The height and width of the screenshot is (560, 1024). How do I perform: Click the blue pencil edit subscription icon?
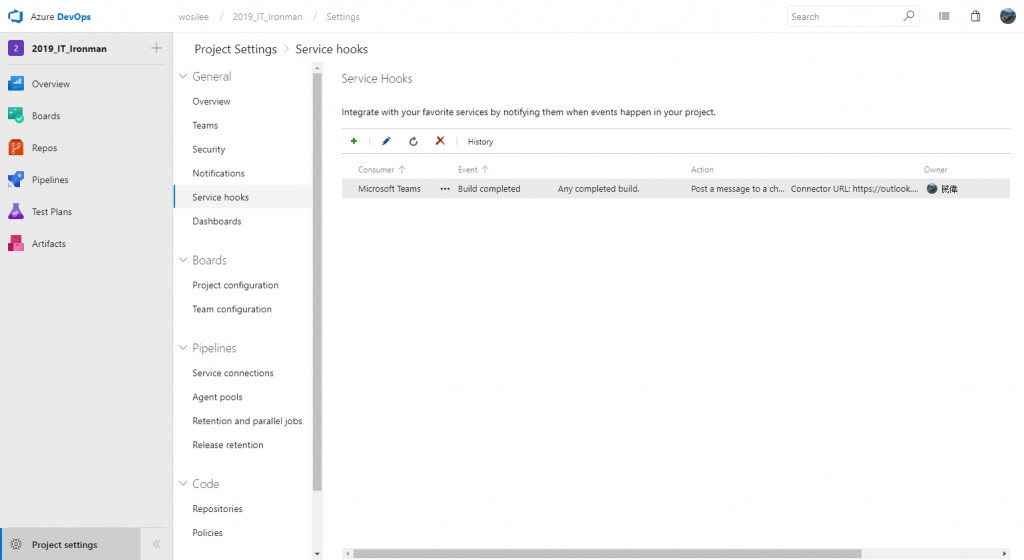[386, 141]
